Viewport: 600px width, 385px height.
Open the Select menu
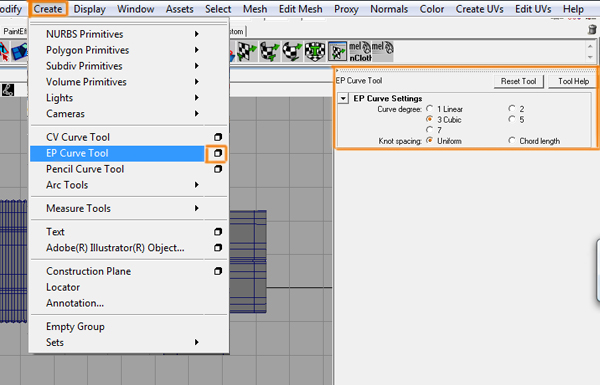(218, 9)
